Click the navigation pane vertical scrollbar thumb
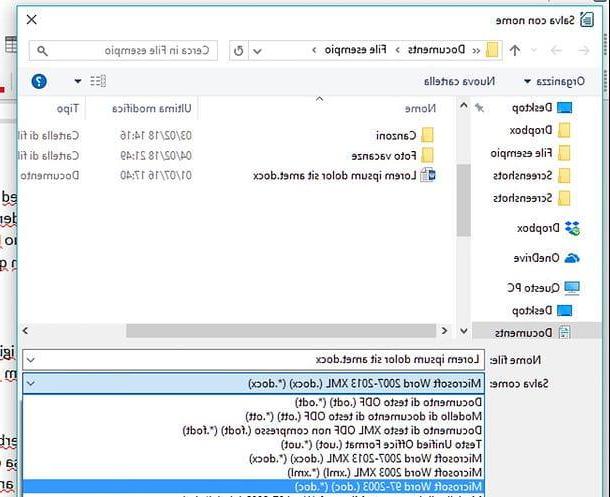610x497 pixels. 464,201
